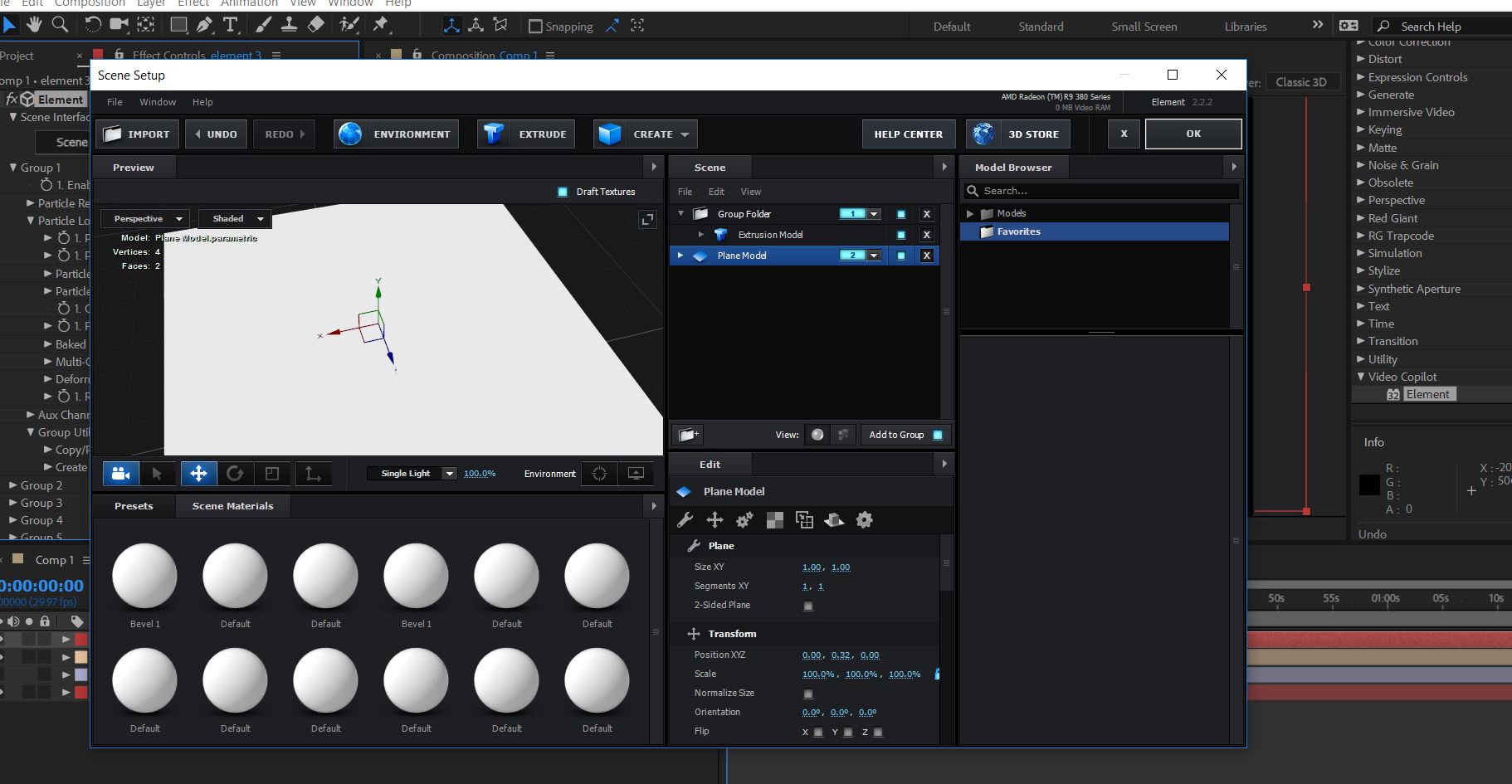Activate the rotate tool in Preview toolbar
This screenshot has width=1512, height=784.
[235, 473]
